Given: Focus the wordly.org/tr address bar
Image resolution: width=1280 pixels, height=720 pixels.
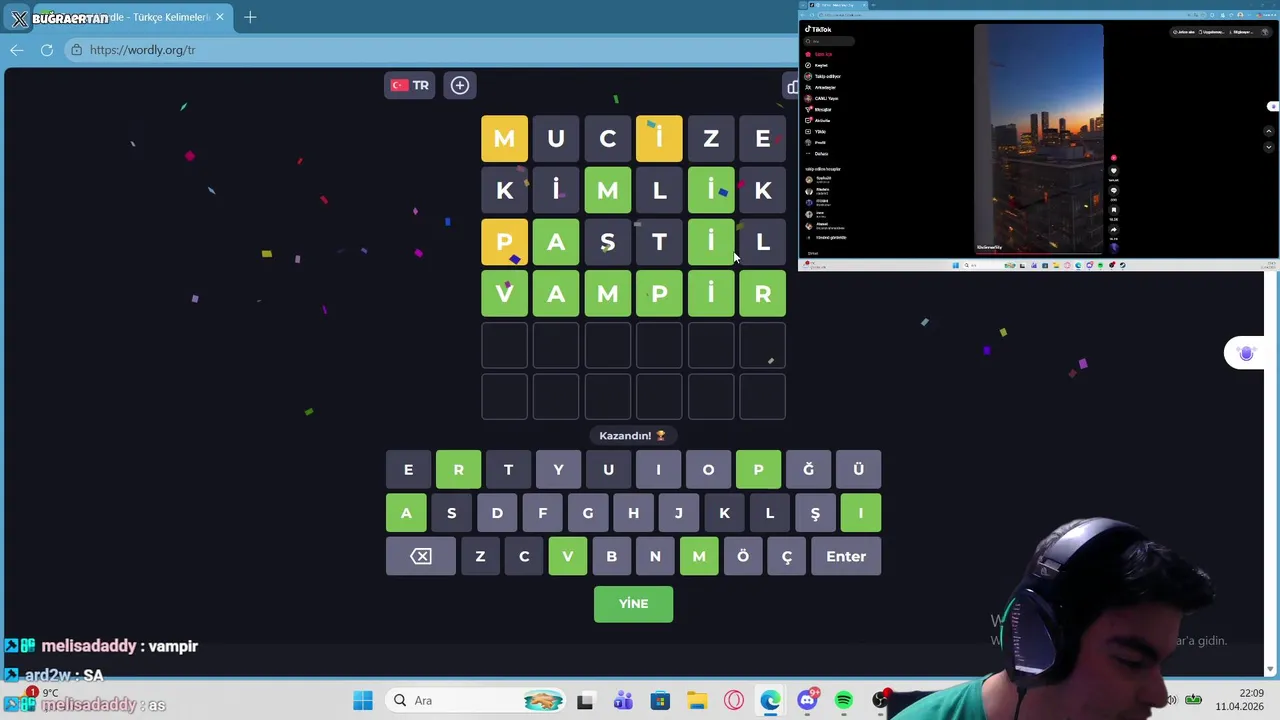Looking at the screenshot, I should pyautogui.click(x=430, y=50).
